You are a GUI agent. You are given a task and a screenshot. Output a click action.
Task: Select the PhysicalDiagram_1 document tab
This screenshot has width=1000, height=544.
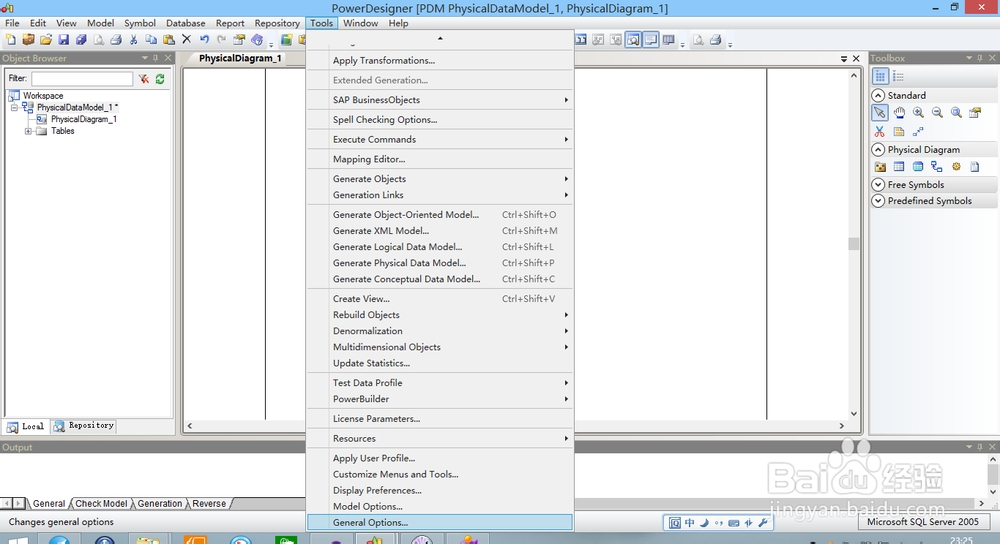(240, 58)
